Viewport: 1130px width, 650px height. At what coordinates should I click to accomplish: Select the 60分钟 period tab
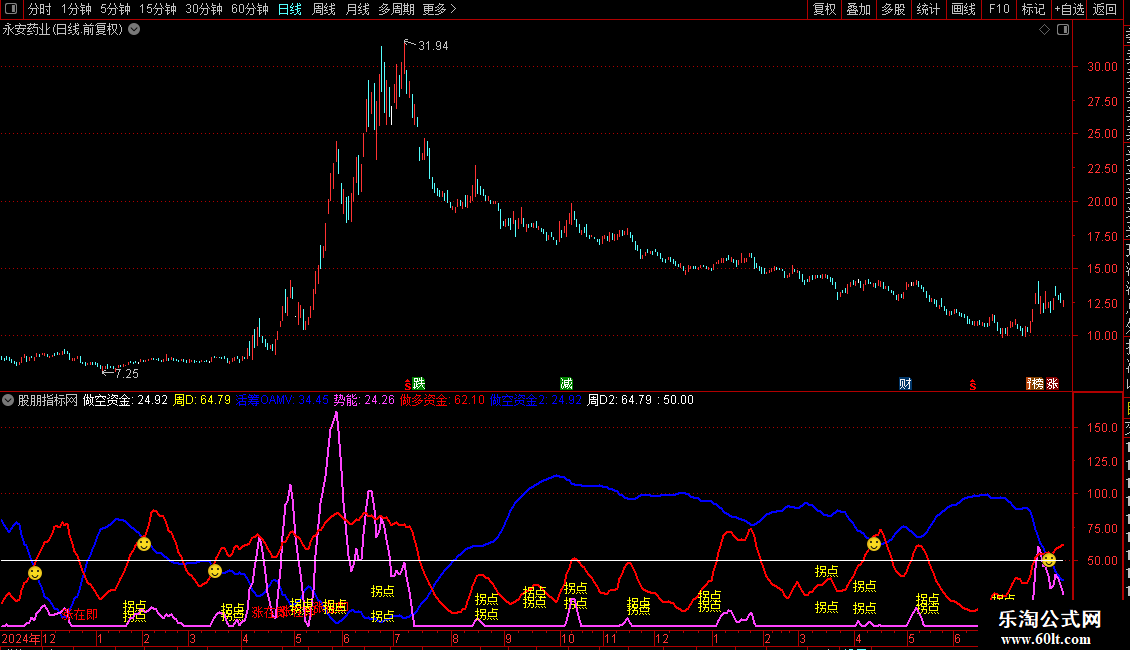pos(250,9)
